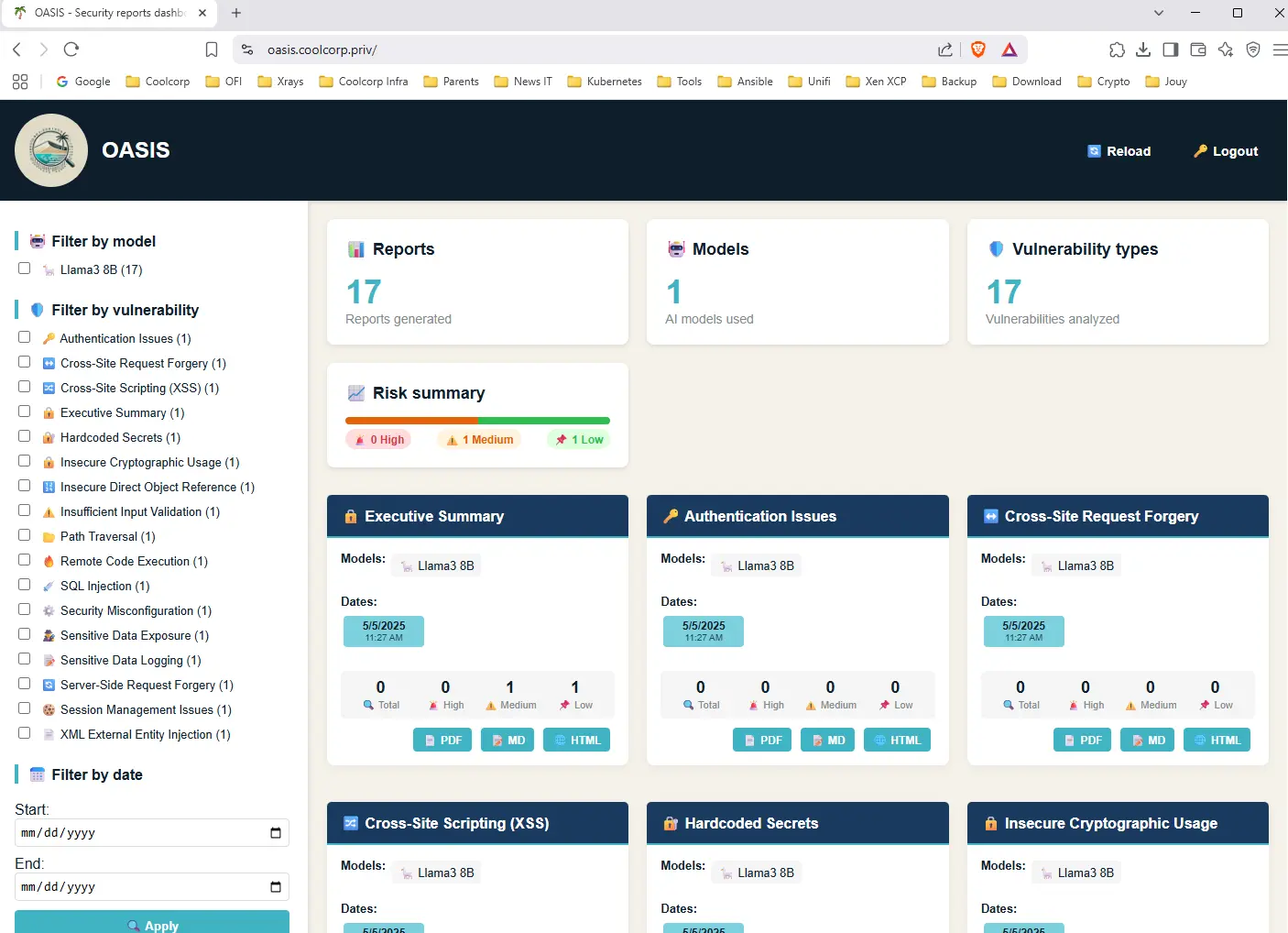Click the OASIS palm tree logo
Image resolution: width=1288 pixels, height=933 pixels.
(51, 150)
